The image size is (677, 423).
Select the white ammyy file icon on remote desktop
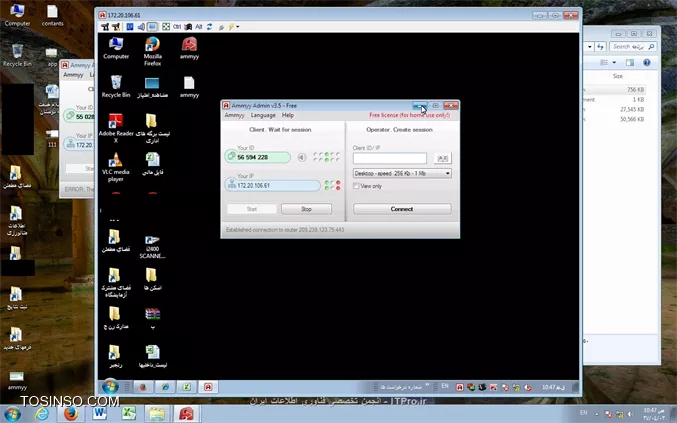pos(189,86)
